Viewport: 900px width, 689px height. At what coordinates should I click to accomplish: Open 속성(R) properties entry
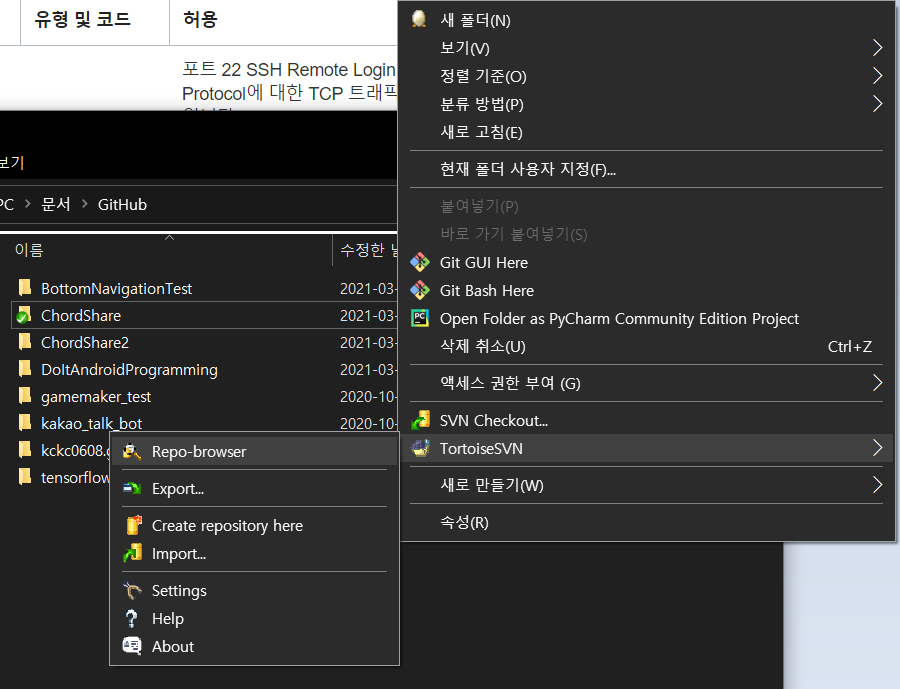pos(646,522)
